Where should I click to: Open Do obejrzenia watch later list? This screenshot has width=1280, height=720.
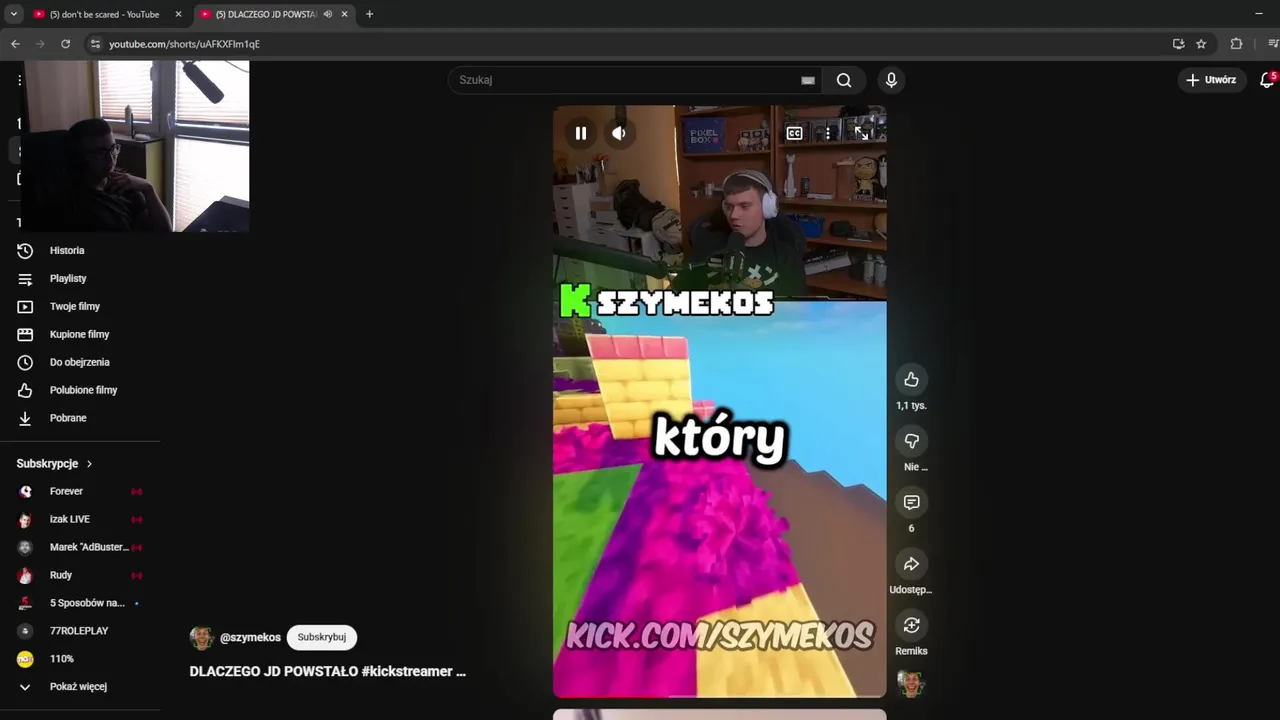click(80, 362)
